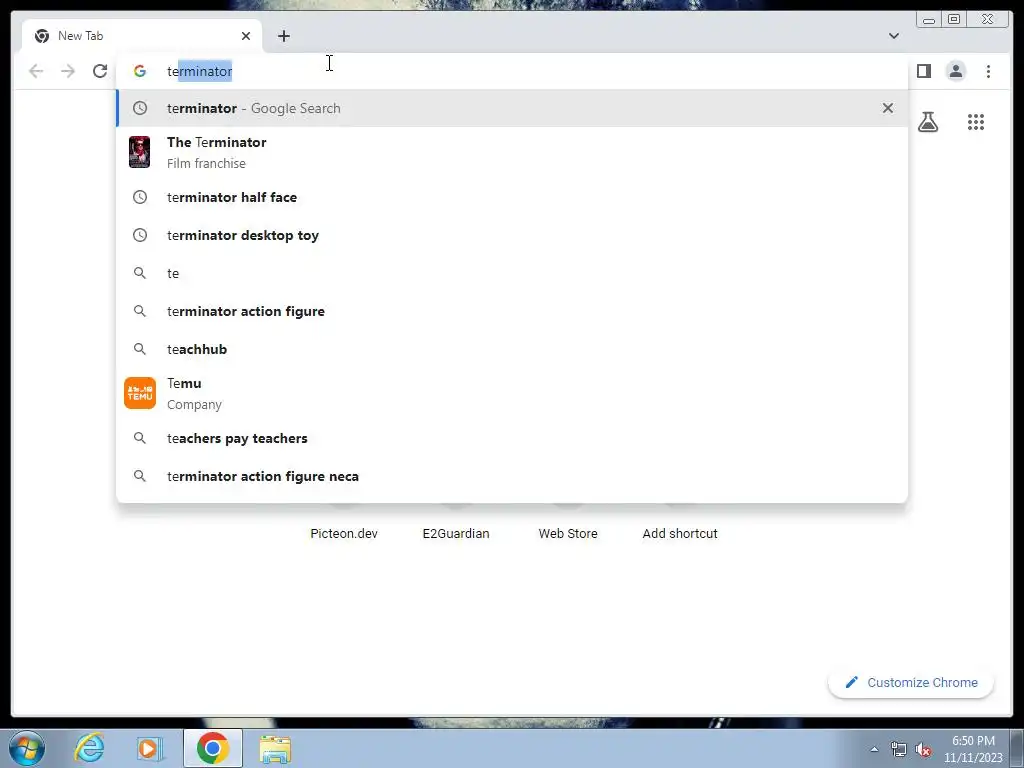
Task: Select the Temu company suggestion
Action: point(512,393)
